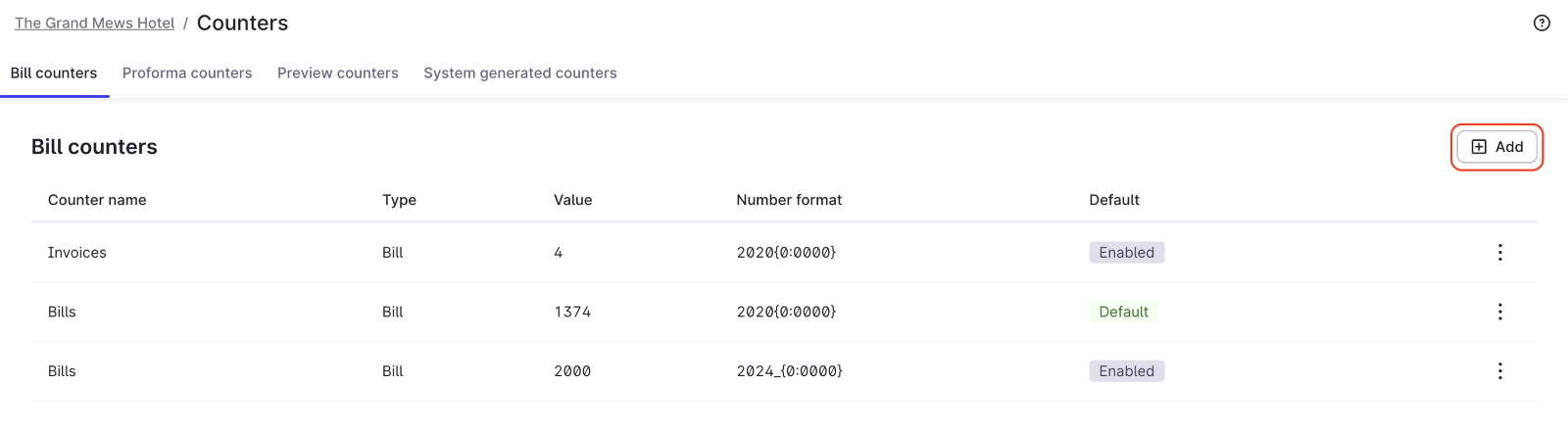Click the green Default badge on Bills row
This screenshot has height=434, width=1568.
[x=1123, y=312]
